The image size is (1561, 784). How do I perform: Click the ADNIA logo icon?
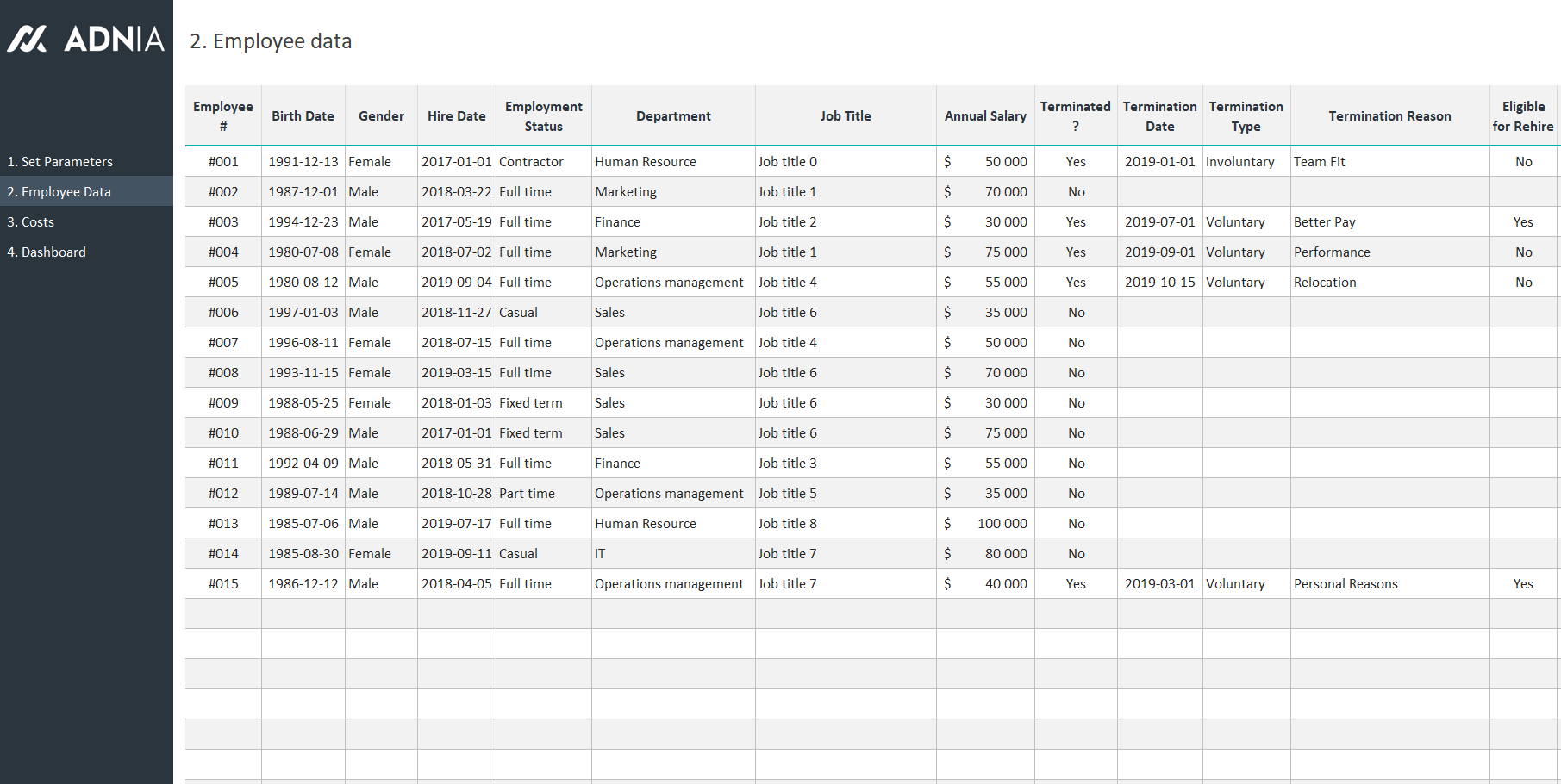pos(28,39)
